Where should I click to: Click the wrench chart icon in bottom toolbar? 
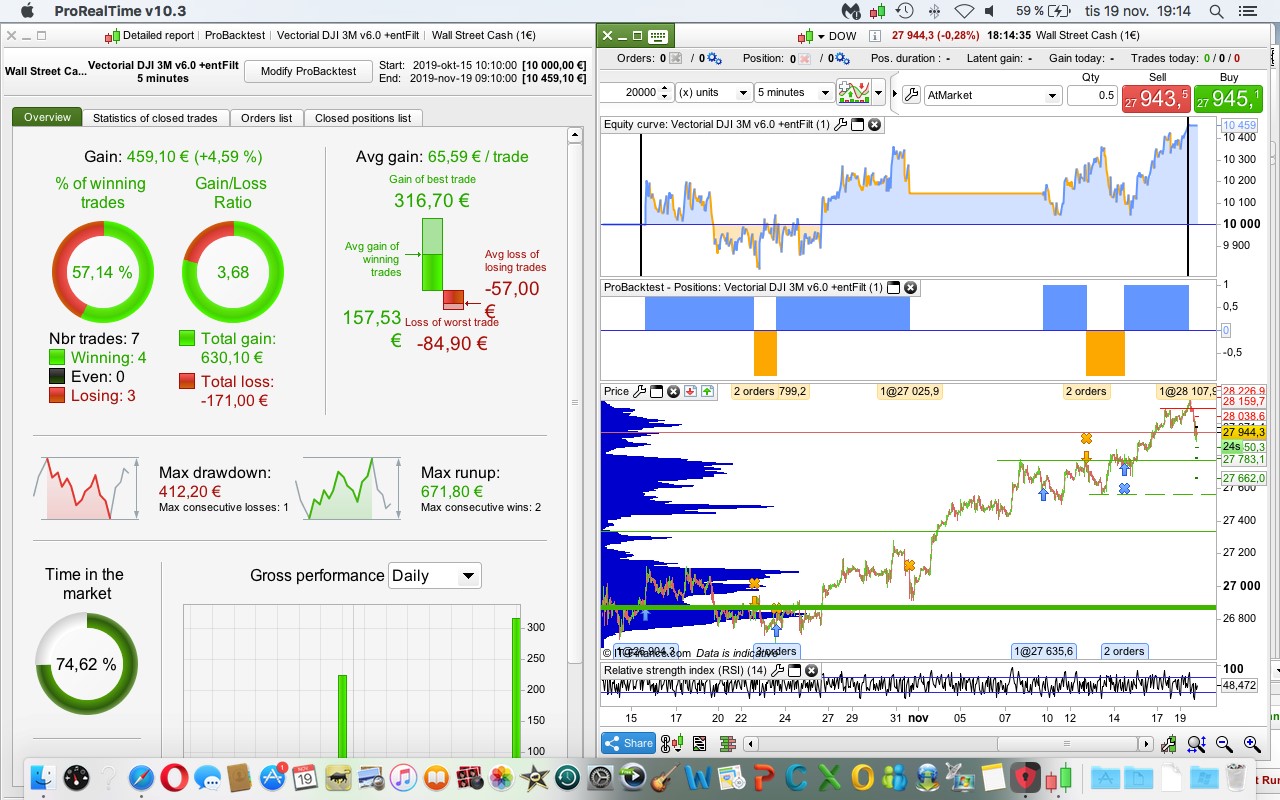(1171, 743)
